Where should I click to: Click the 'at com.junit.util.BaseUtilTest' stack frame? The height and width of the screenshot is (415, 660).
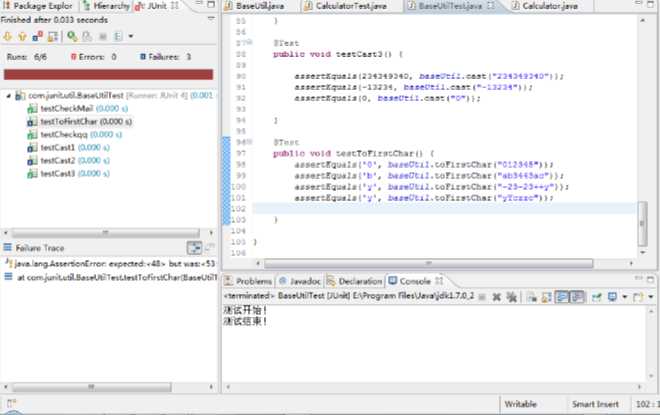coord(111,277)
